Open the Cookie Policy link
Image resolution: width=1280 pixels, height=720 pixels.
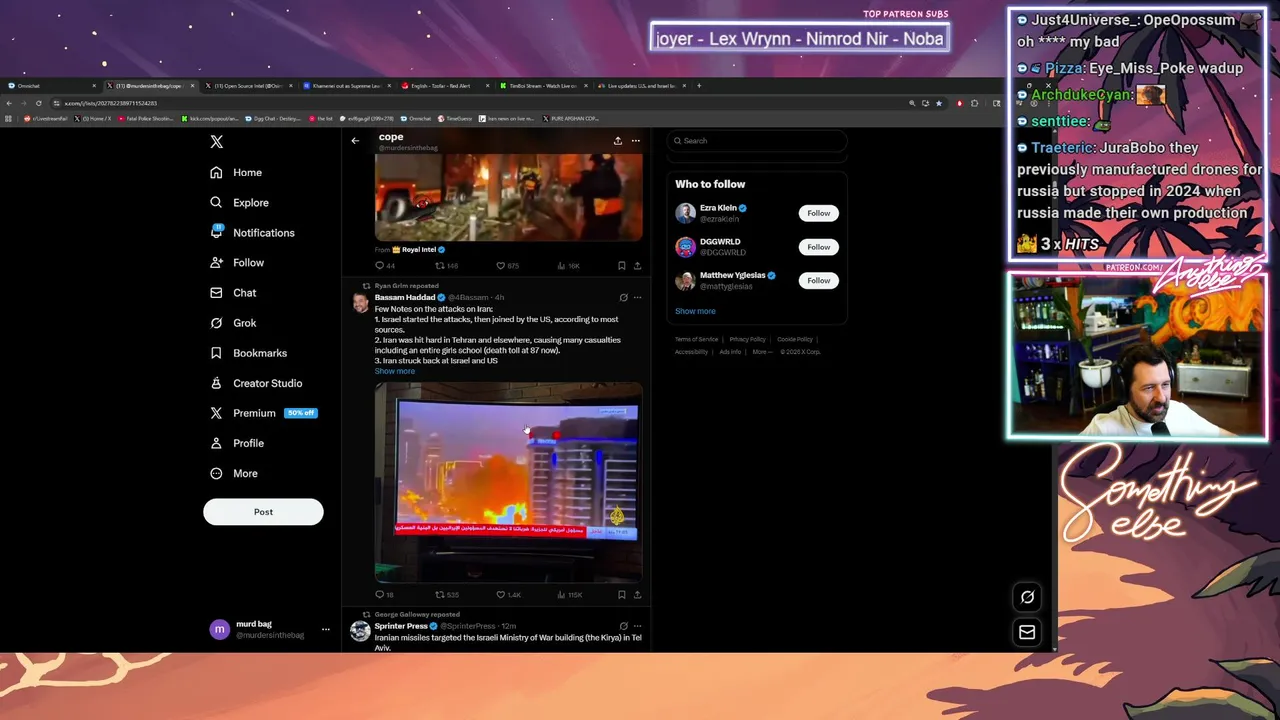coord(795,339)
